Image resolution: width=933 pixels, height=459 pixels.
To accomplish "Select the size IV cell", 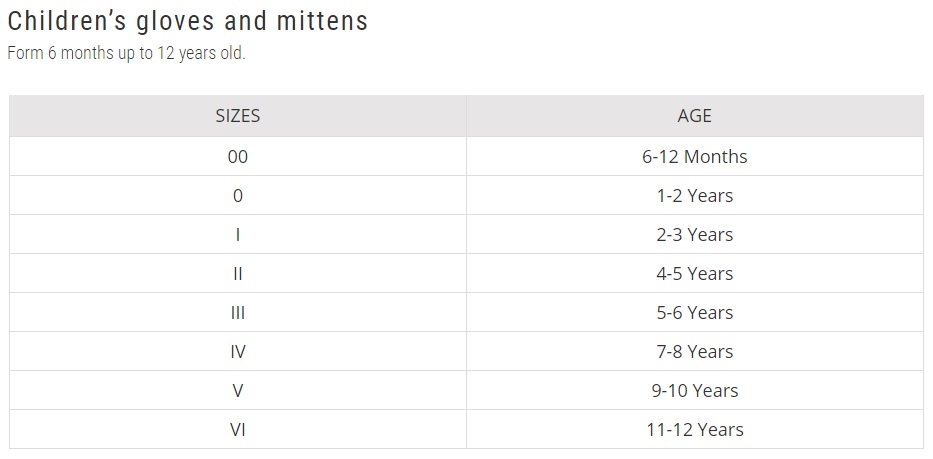I will pos(237,351).
